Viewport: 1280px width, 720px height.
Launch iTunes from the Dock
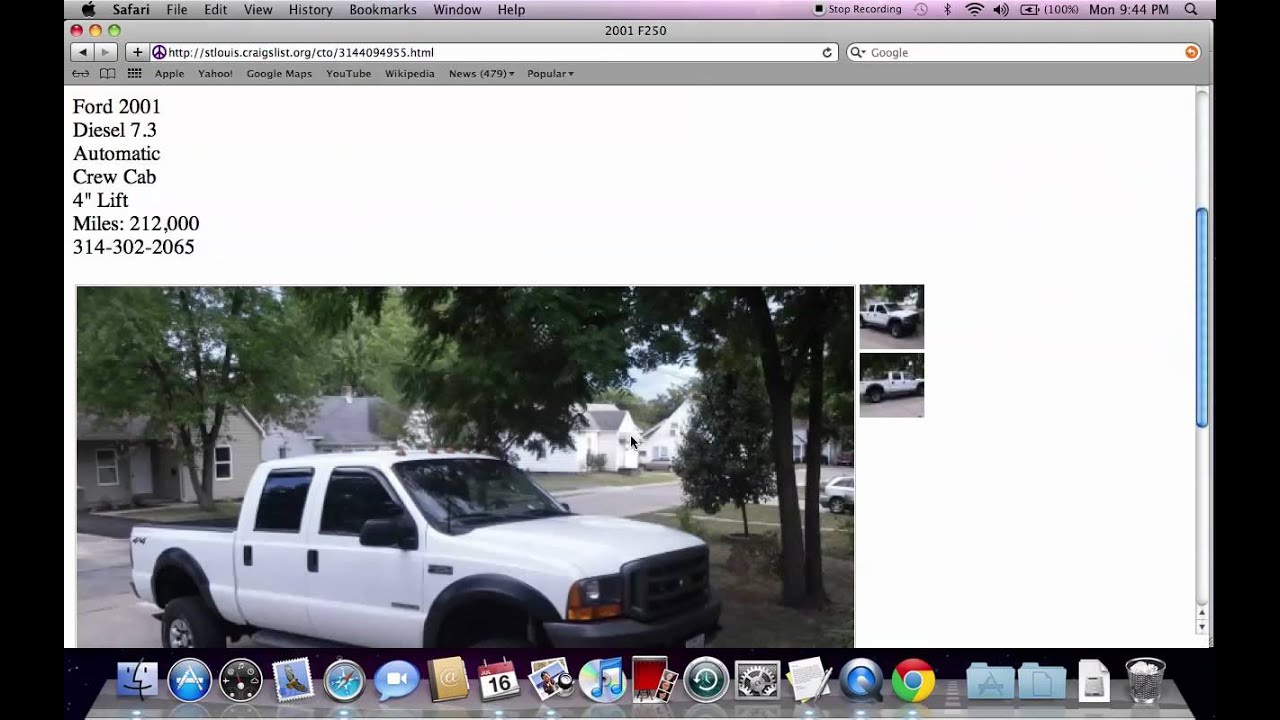coord(602,681)
